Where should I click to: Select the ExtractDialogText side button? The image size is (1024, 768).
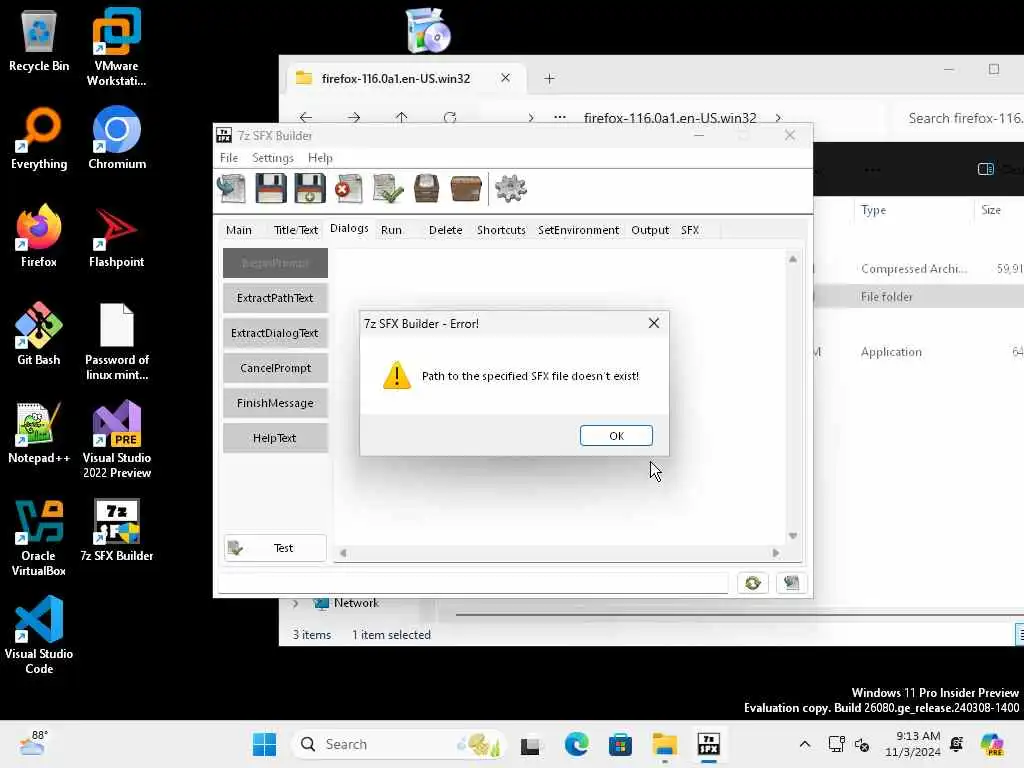click(275, 333)
